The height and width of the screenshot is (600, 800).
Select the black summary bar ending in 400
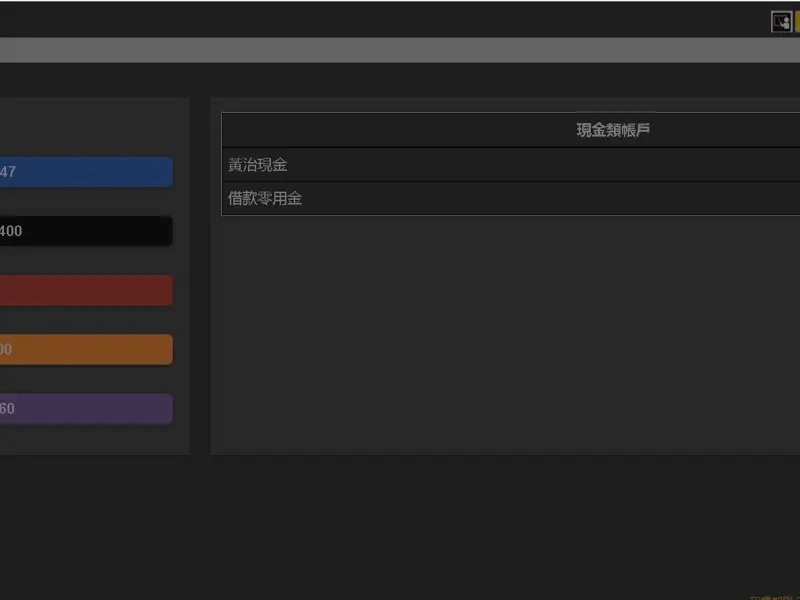point(86,231)
